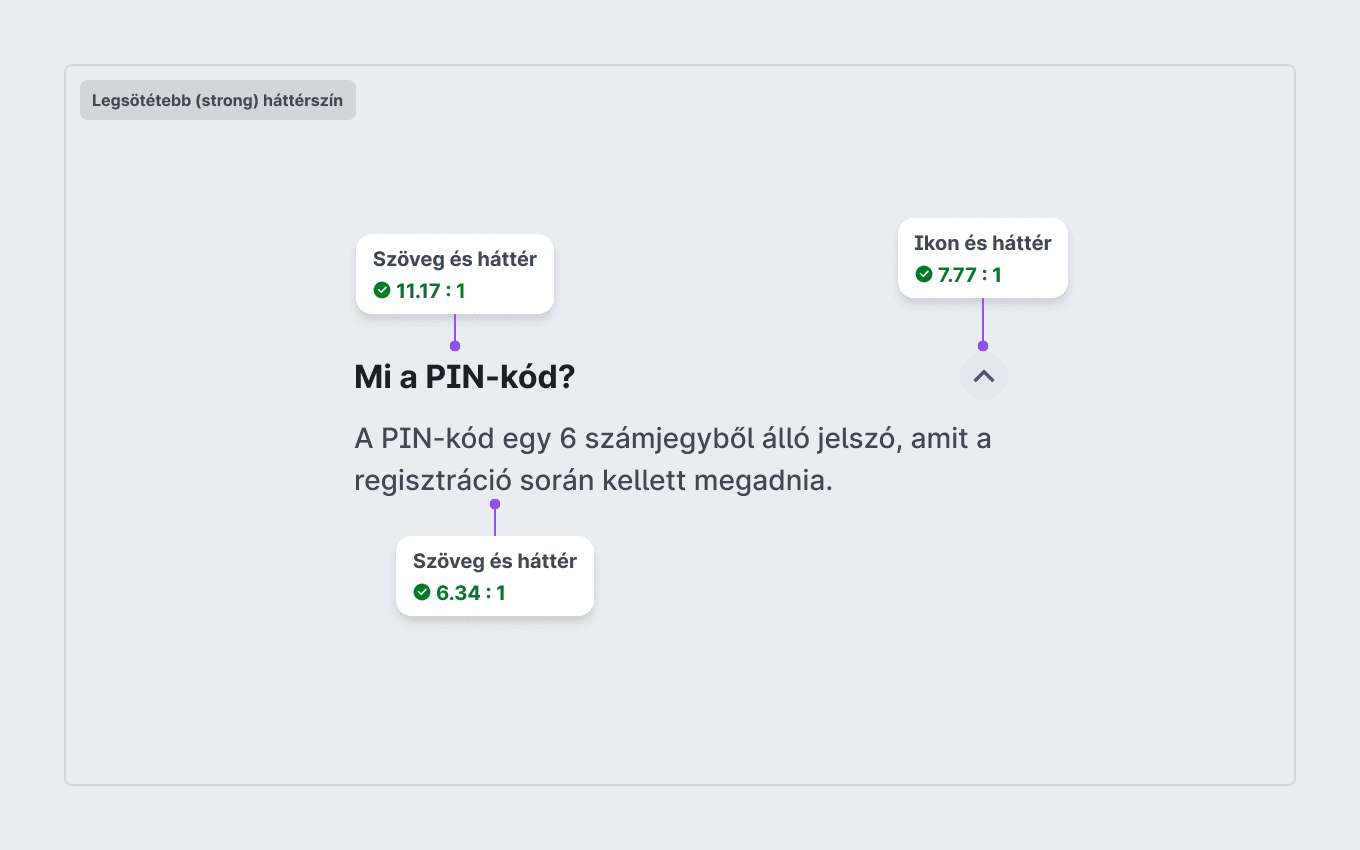
Task: Click the upper 'Szöveg és háttér' tooltip title
Action: click(x=455, y=259)
